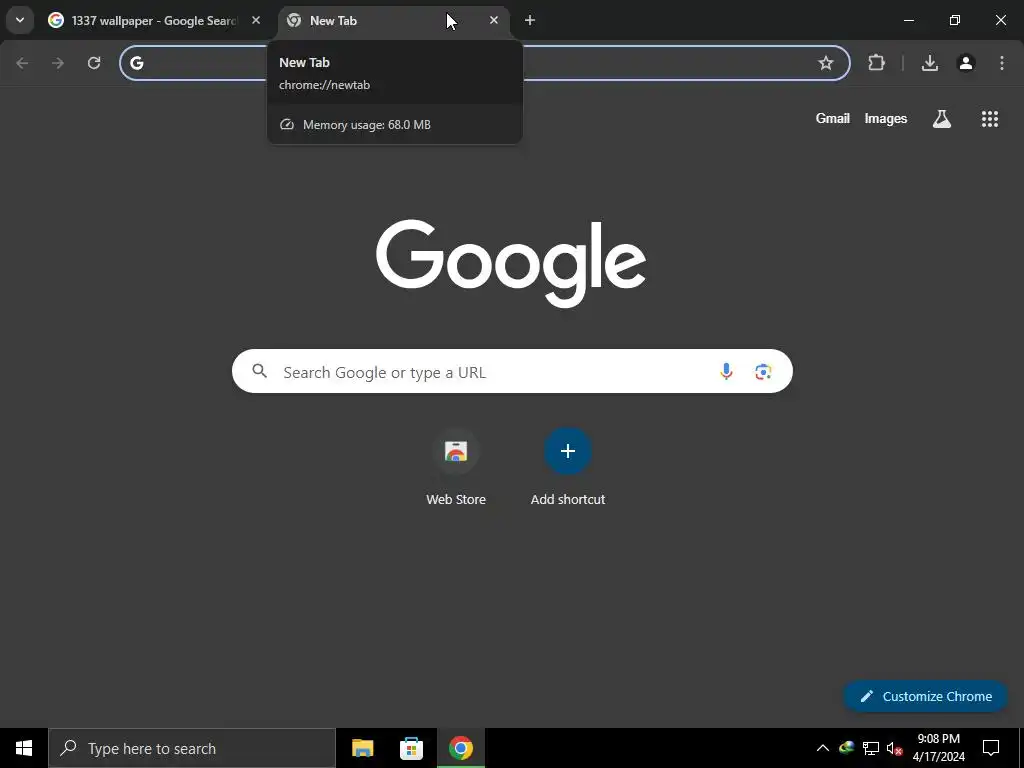Reload the page
Image resolution: width=1024 pixels, height=768 pixels.
point(94,63)
